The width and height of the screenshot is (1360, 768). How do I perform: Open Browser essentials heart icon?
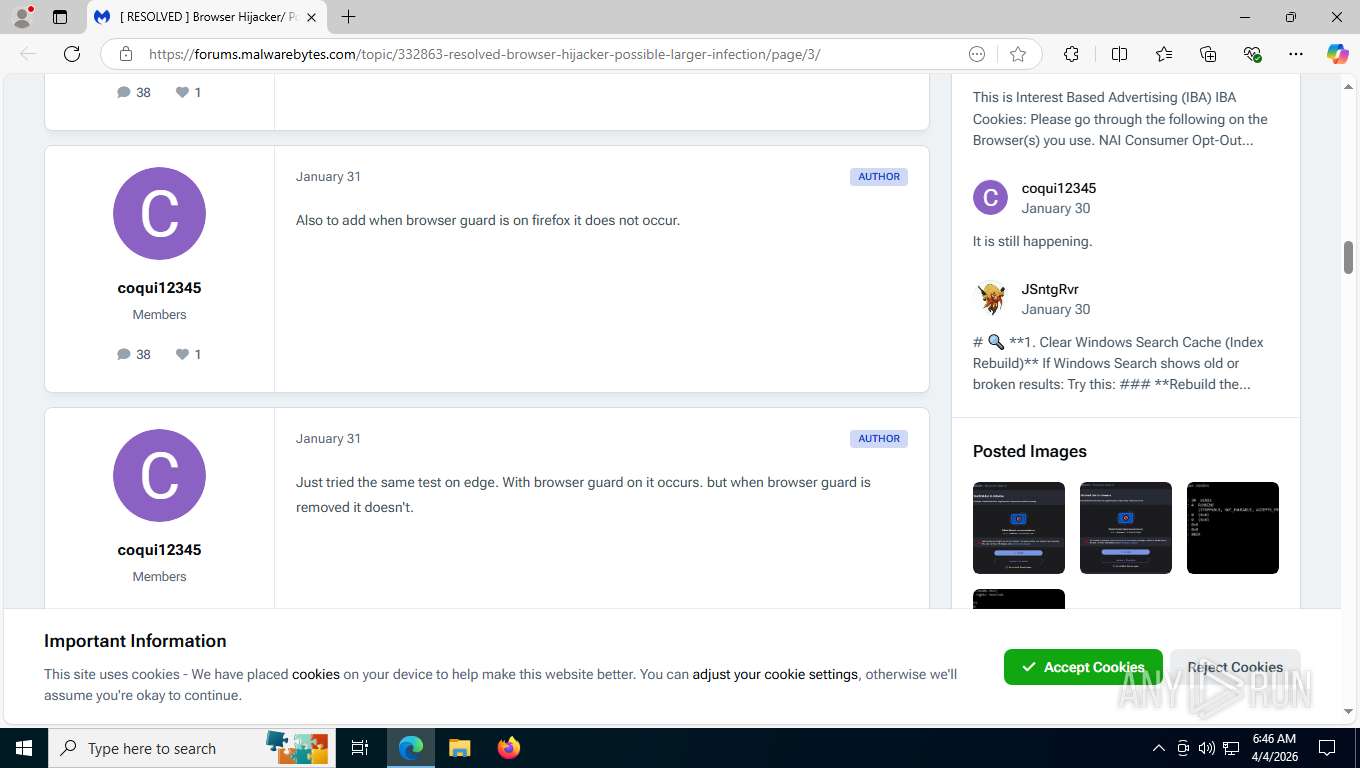coord(1252,54)
